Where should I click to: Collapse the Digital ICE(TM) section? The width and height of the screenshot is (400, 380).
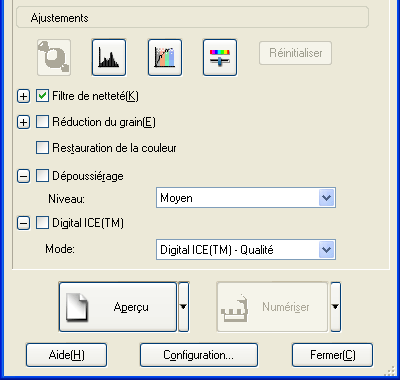coord(23,223)
